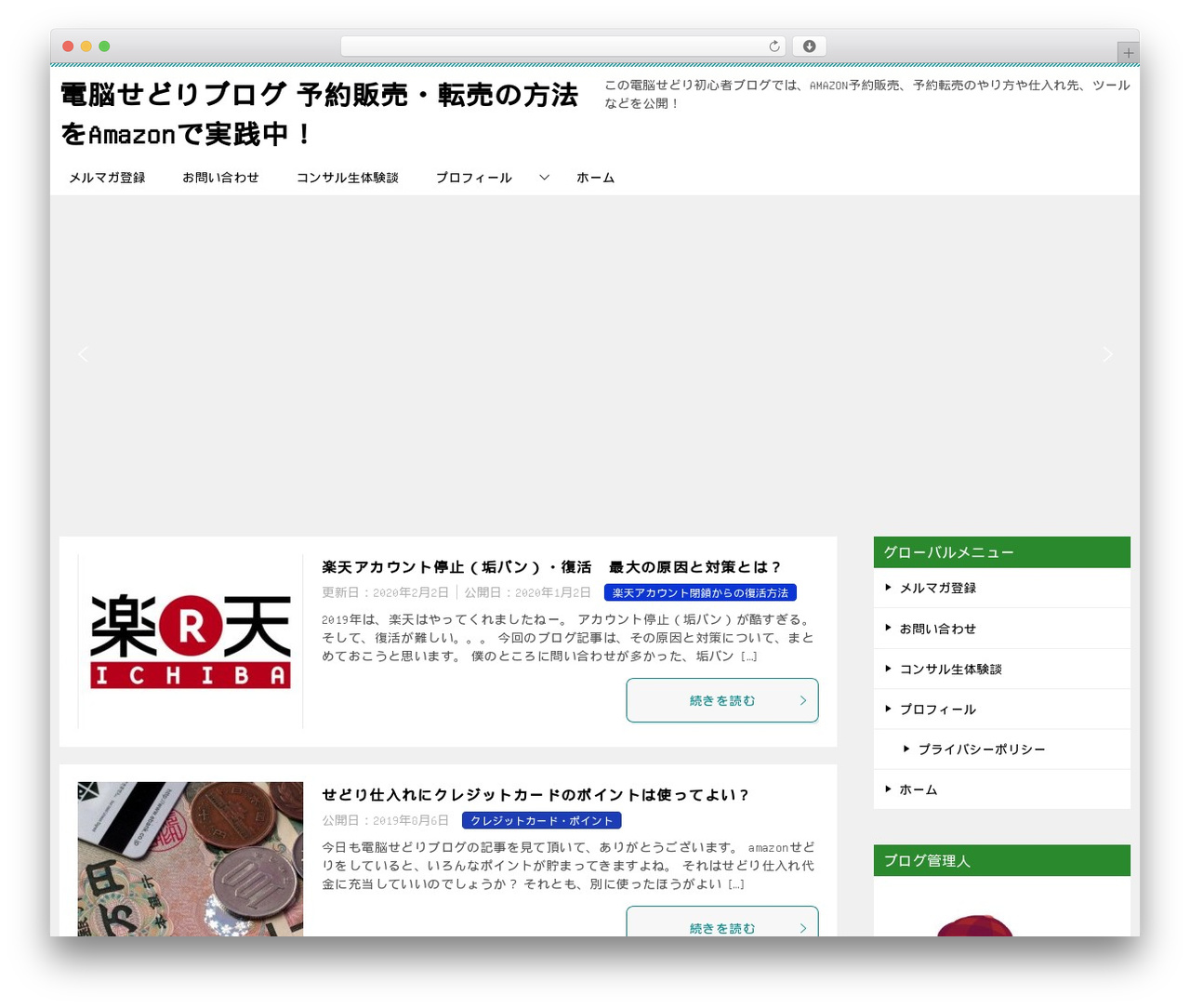
Task: Click the slider previous arrow
Action: [x=83, y=354]
